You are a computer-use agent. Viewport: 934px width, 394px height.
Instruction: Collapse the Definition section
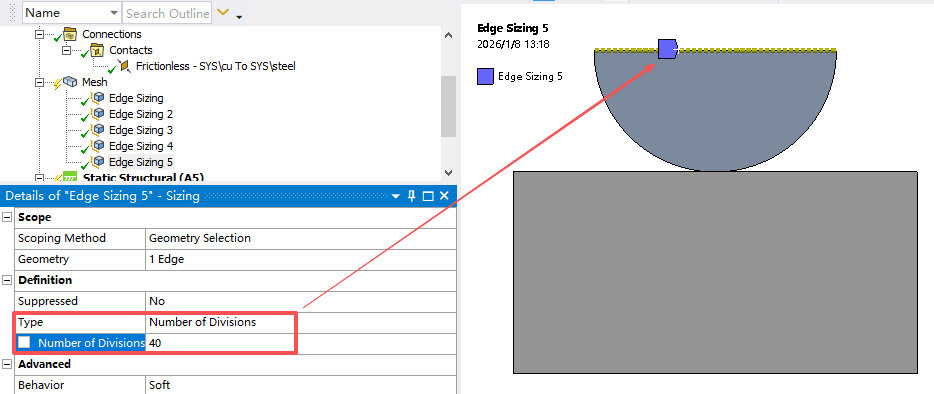pos(7,280)
